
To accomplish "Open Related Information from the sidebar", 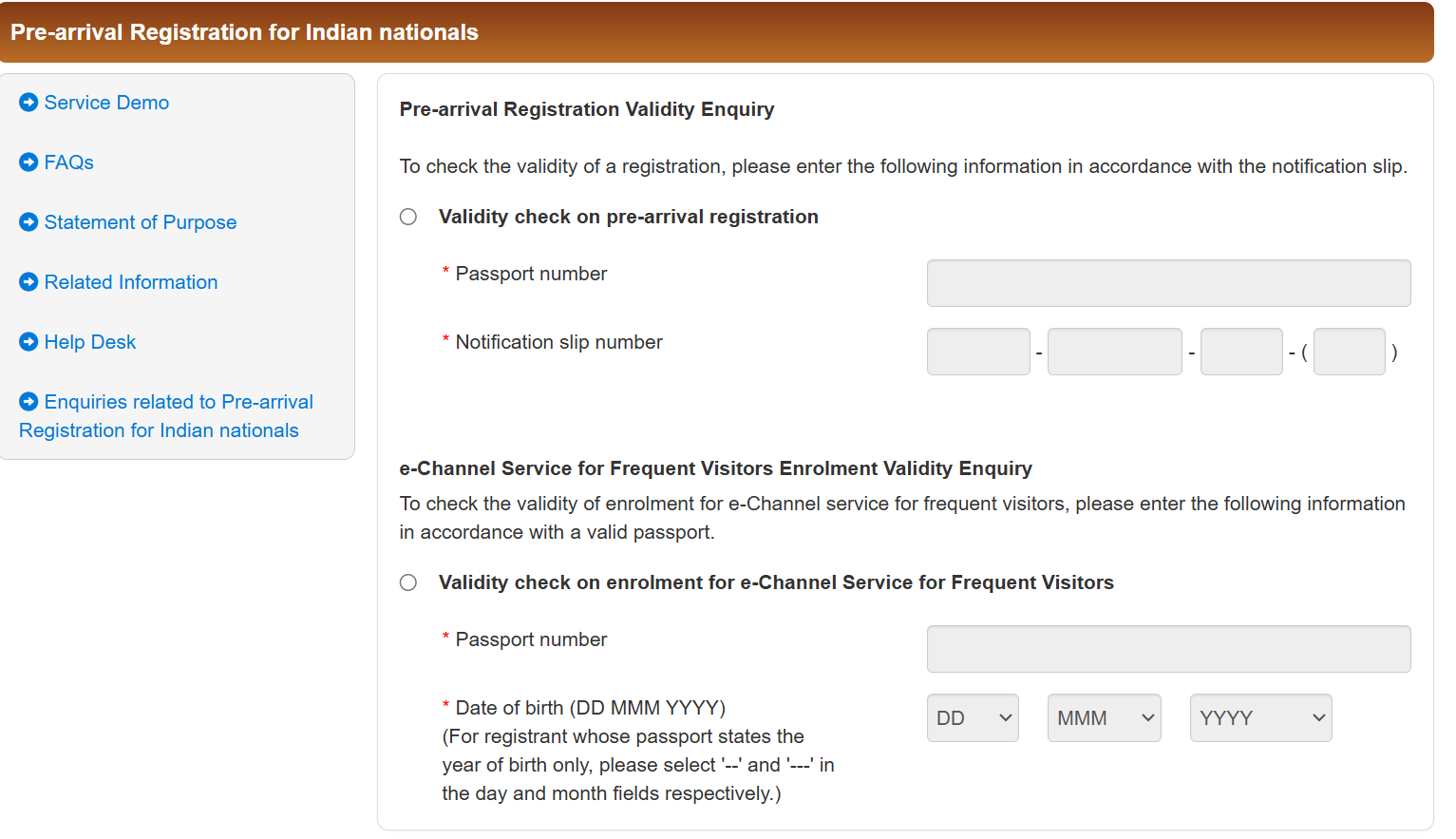I will tap(130, 282).
